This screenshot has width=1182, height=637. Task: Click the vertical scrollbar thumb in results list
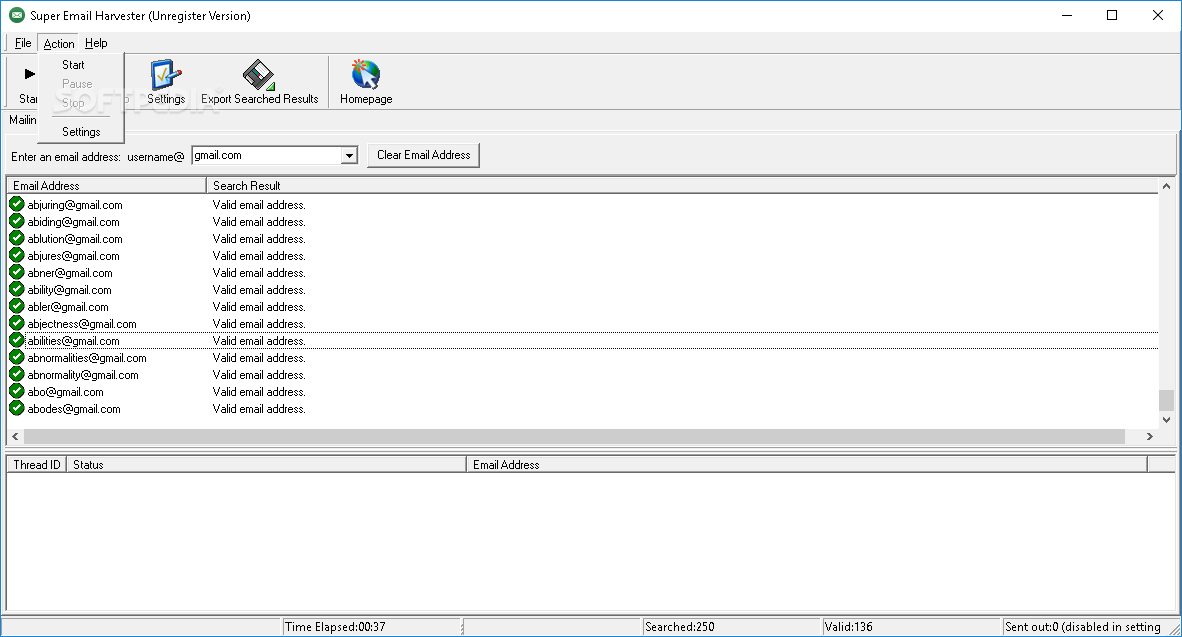click(1166, 400)
